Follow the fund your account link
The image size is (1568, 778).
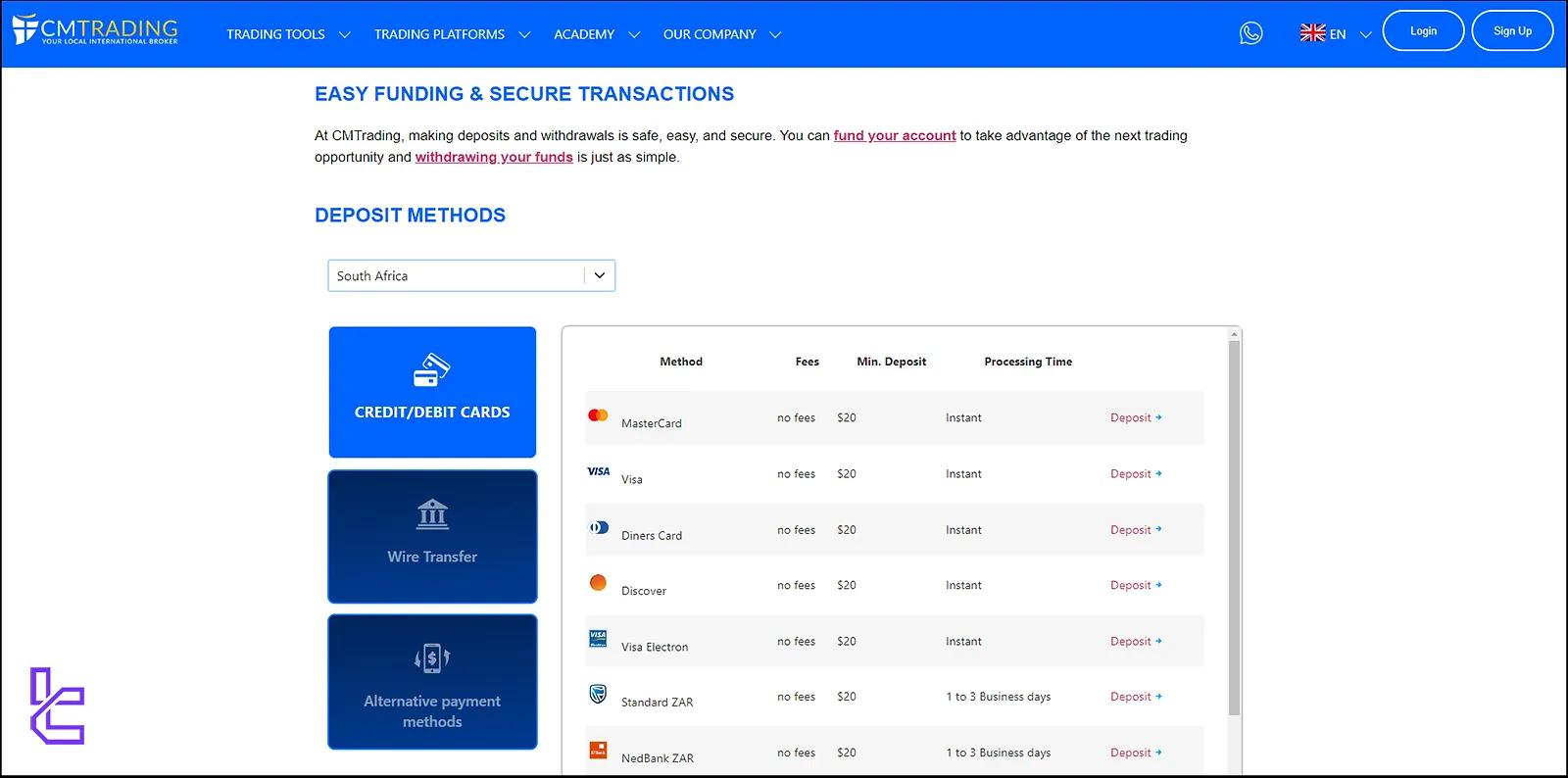click(895, 135)
